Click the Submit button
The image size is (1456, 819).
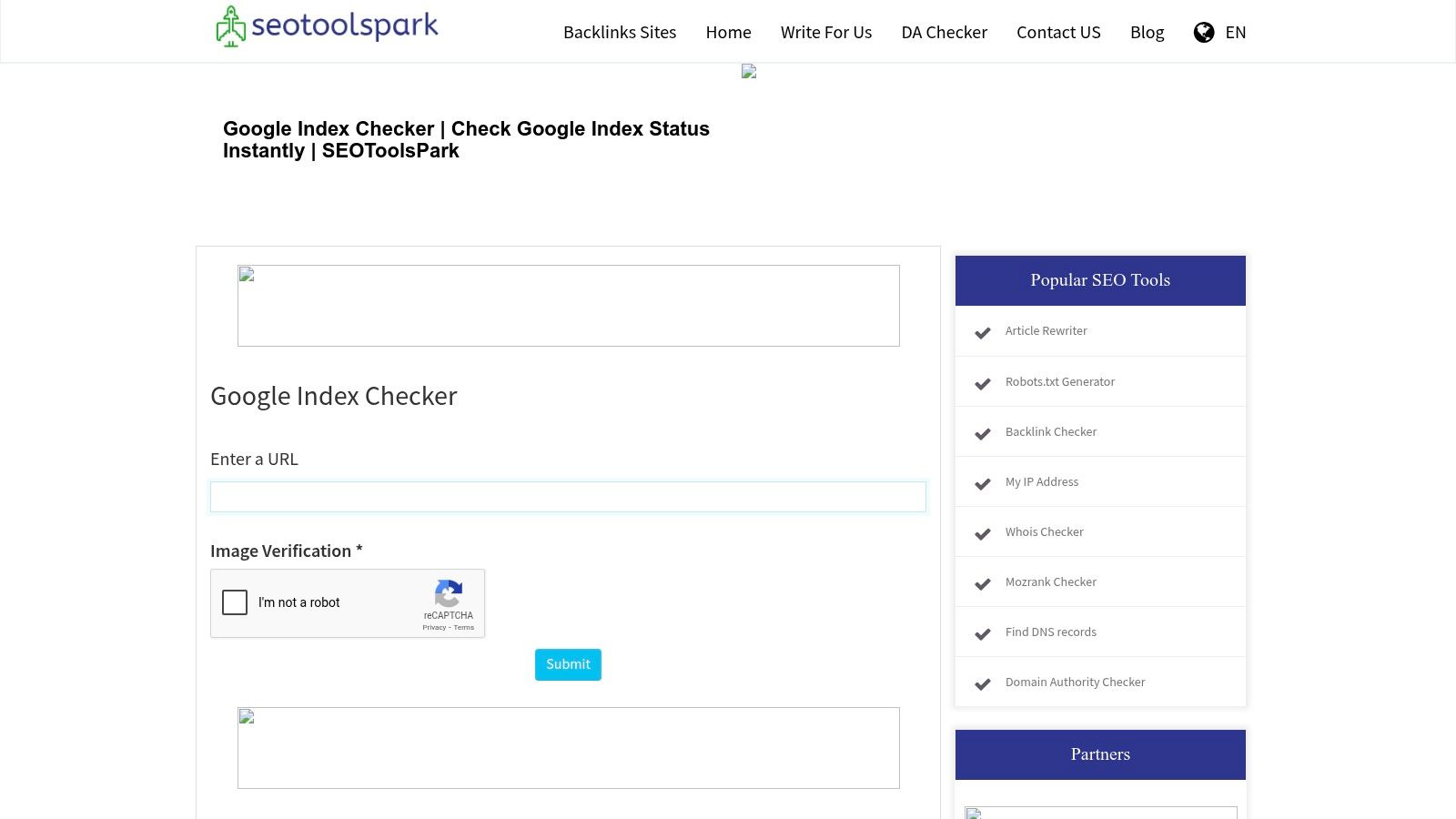pos(568,664)
